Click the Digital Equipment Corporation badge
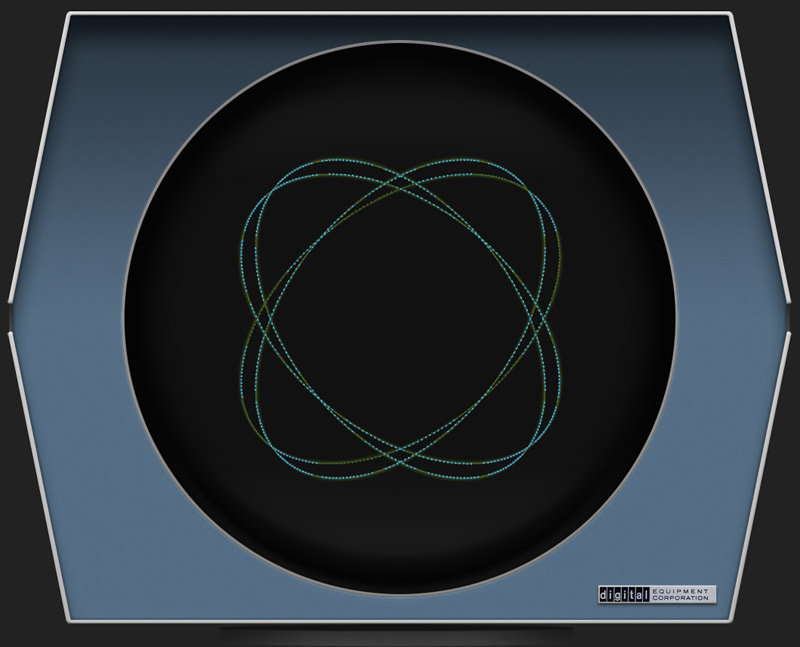This screenshot has width=800, height=647. (657, 594)
